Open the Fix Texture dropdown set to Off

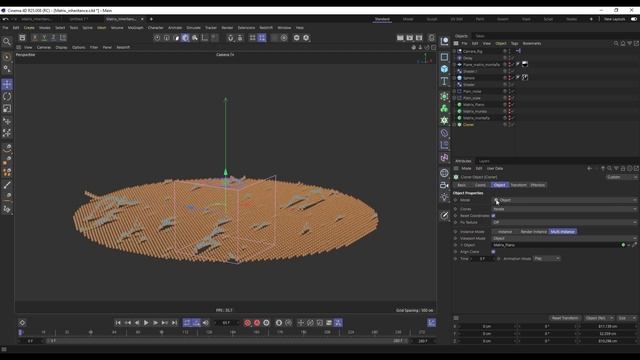[564, 222]
